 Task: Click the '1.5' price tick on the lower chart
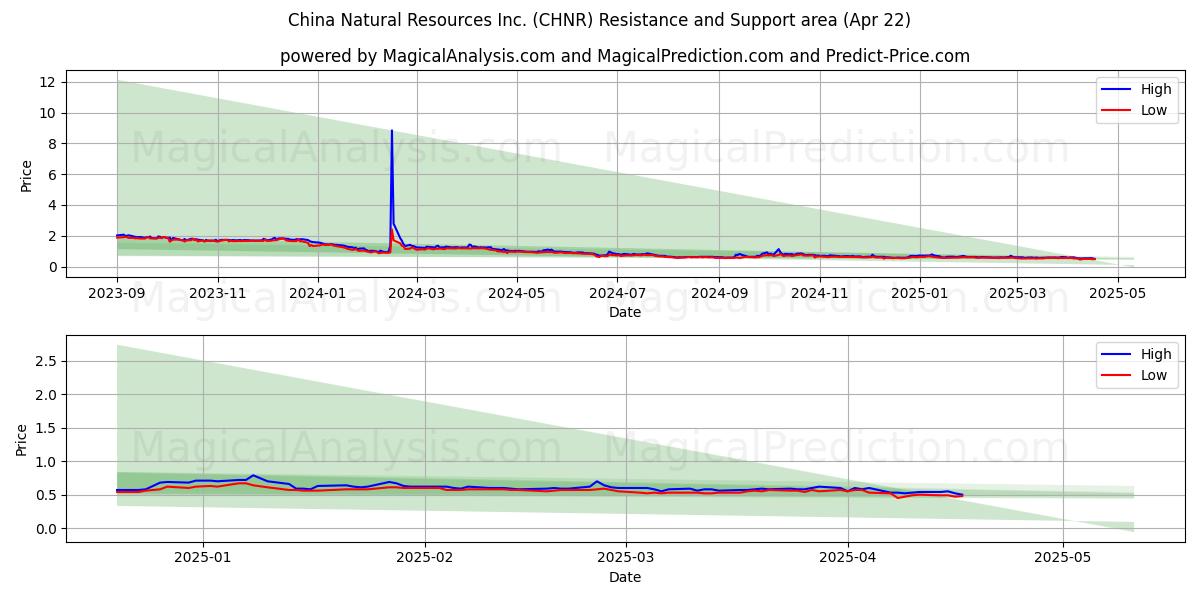(x=48, y=428)
